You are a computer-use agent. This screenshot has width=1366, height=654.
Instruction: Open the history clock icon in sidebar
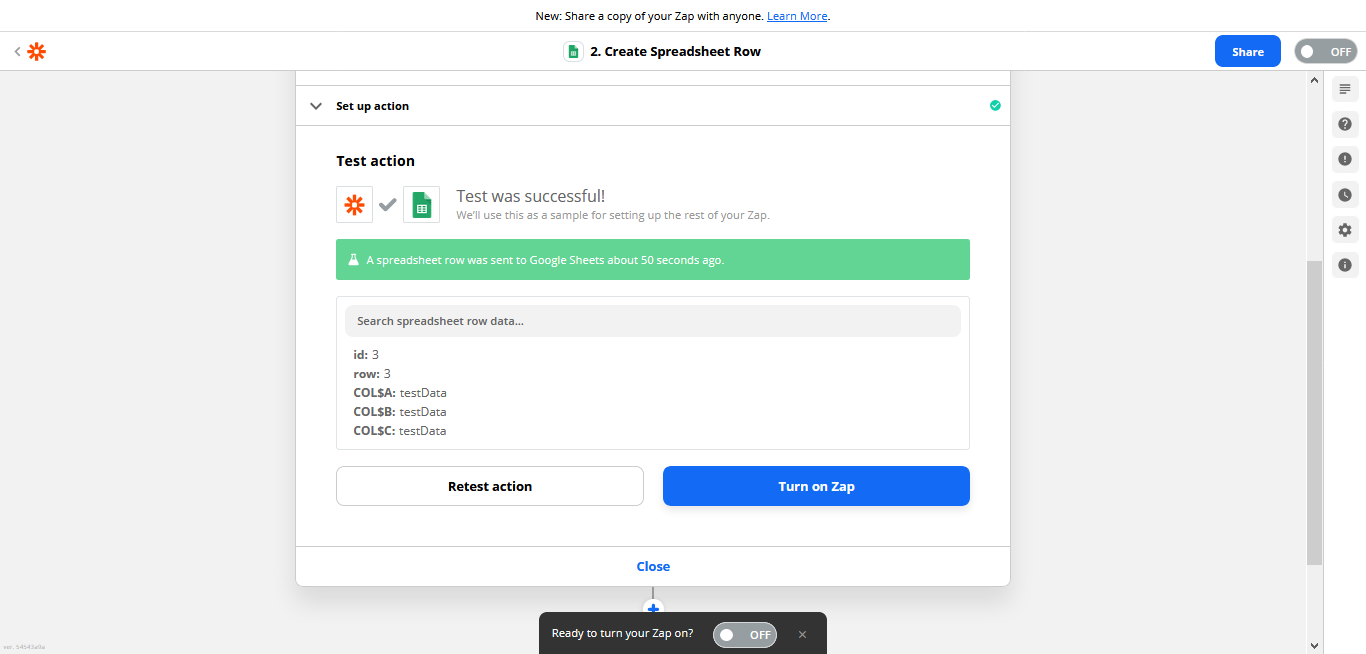point(1345,195)
